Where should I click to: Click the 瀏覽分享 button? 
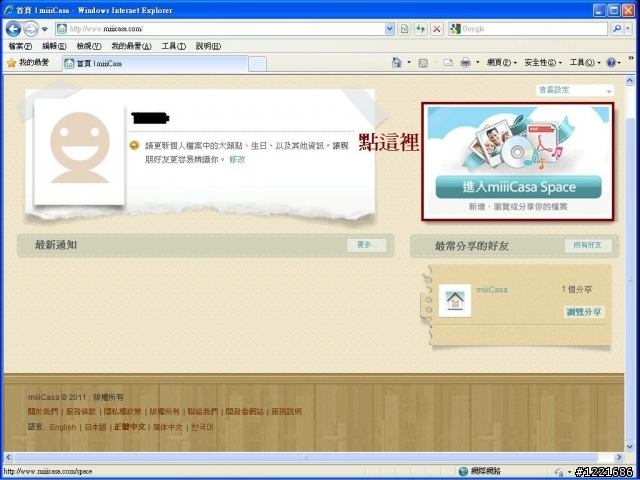tap(584, 312)
